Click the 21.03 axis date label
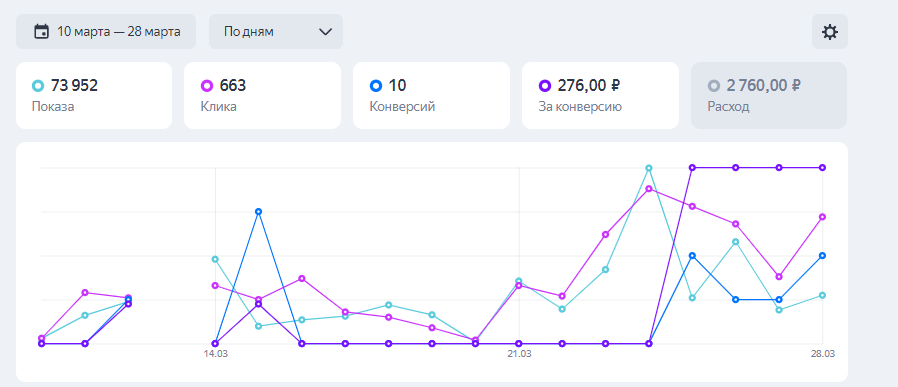Image resolution: width=898 pixels, height=387 pixels. click(519, 354)
